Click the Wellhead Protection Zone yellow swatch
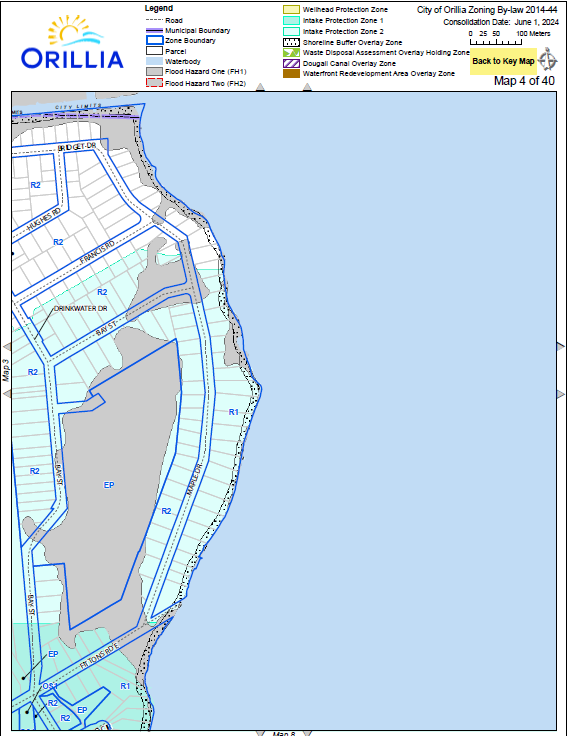This screenshot has height=736, width=569. pos(291,9)
